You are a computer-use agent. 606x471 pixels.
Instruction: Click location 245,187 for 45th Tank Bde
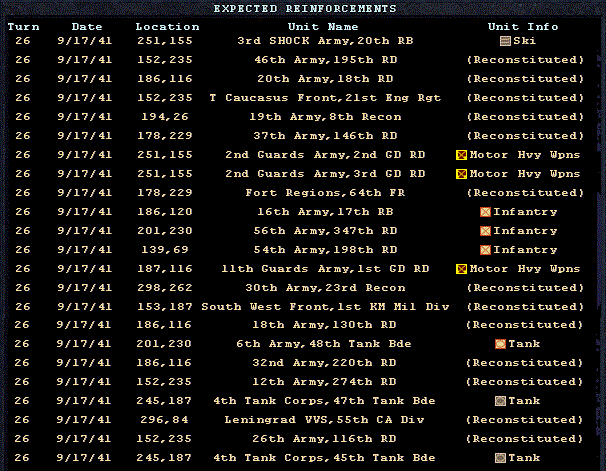pos(164,458)
